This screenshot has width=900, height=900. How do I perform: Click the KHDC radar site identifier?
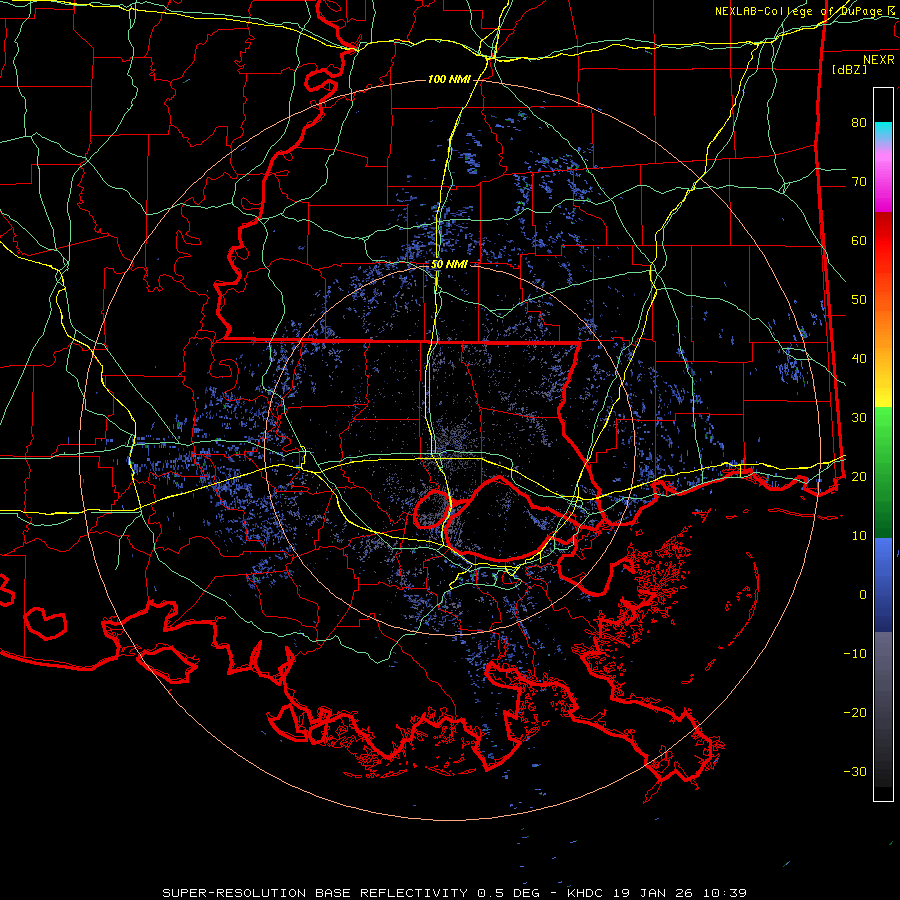coord(585,893)
